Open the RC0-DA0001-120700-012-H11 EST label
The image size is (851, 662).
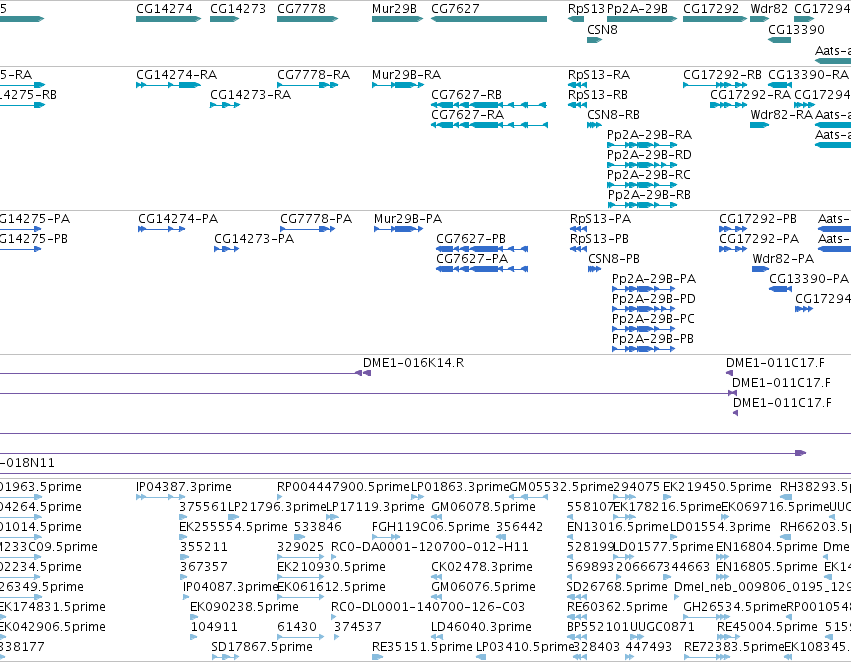430,547
